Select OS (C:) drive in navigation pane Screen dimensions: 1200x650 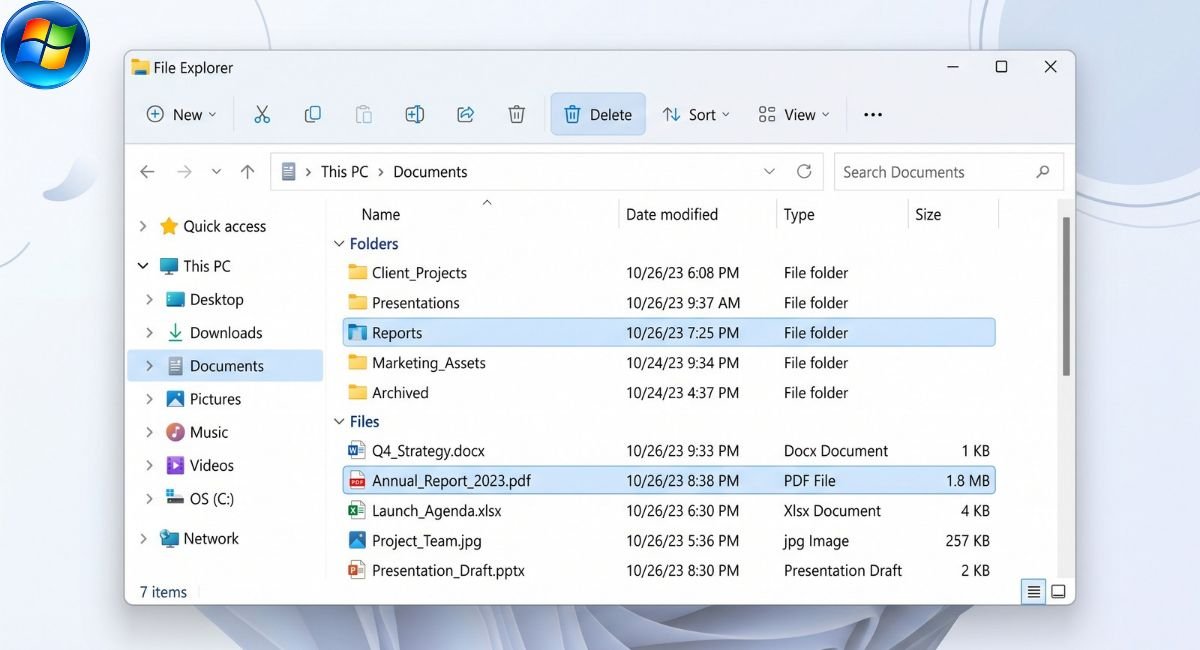coord(200,498)
